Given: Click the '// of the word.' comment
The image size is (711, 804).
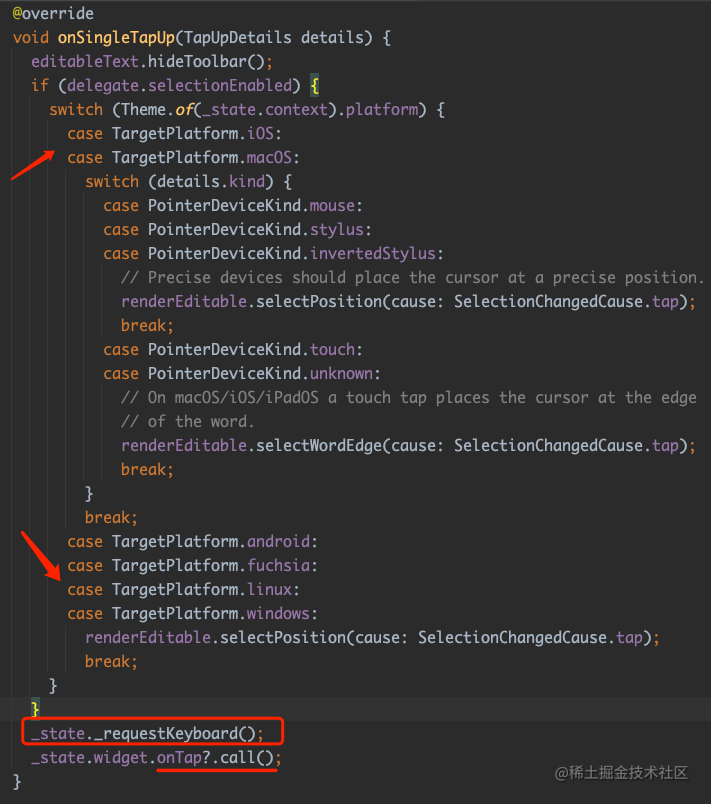Looking at the screenshot, I should [188, 421].
